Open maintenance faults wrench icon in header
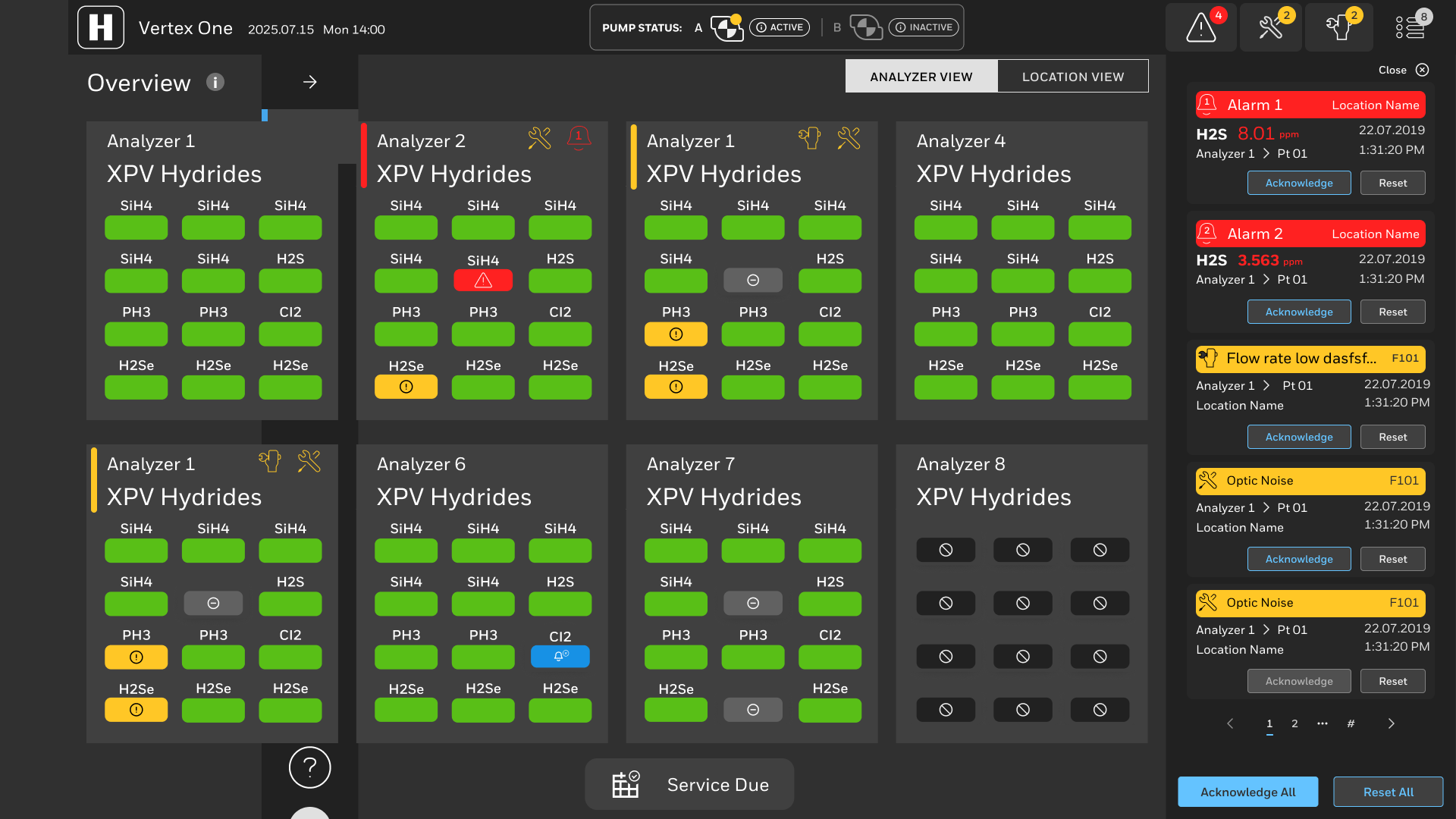 coord(1271,28)
